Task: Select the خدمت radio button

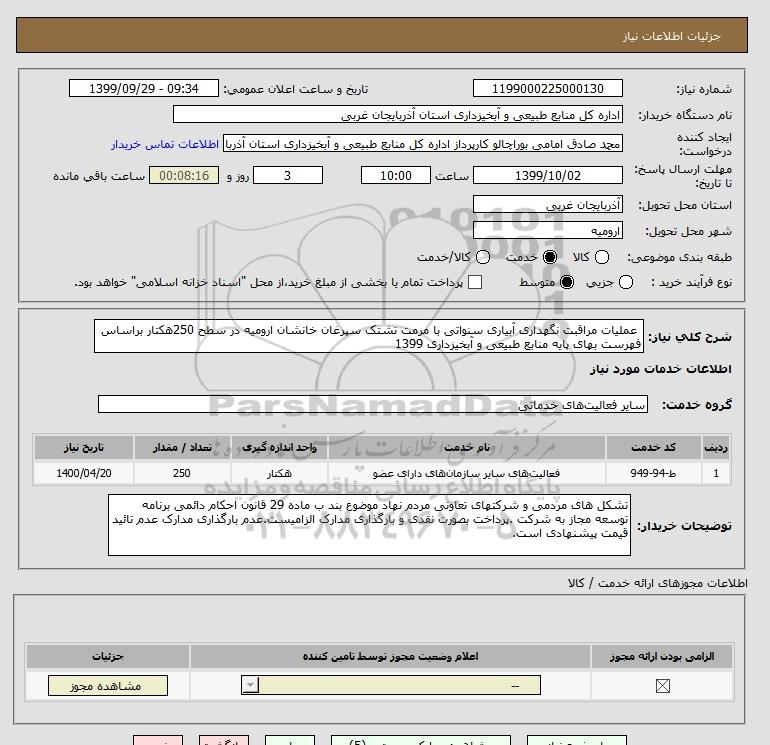Action: pos(550,257)
